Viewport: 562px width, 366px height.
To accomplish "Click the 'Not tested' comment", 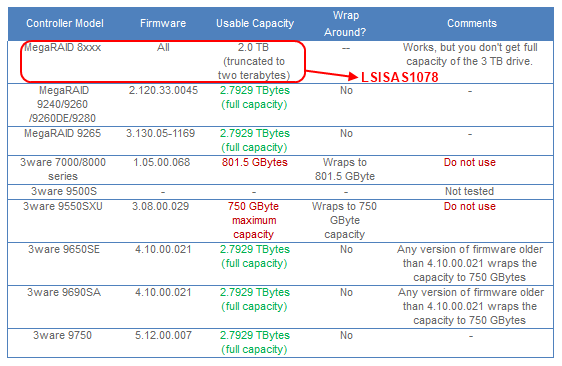I will (470, 191).
